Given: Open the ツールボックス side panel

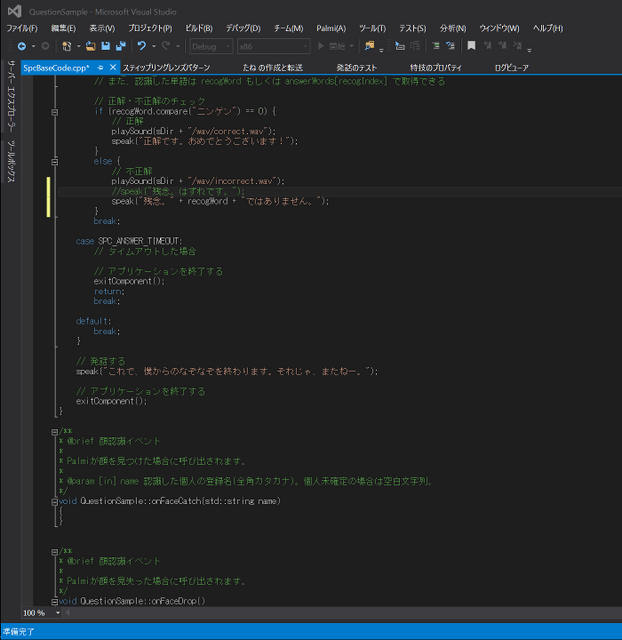Looking at the screenshot, I should (11, 162).
